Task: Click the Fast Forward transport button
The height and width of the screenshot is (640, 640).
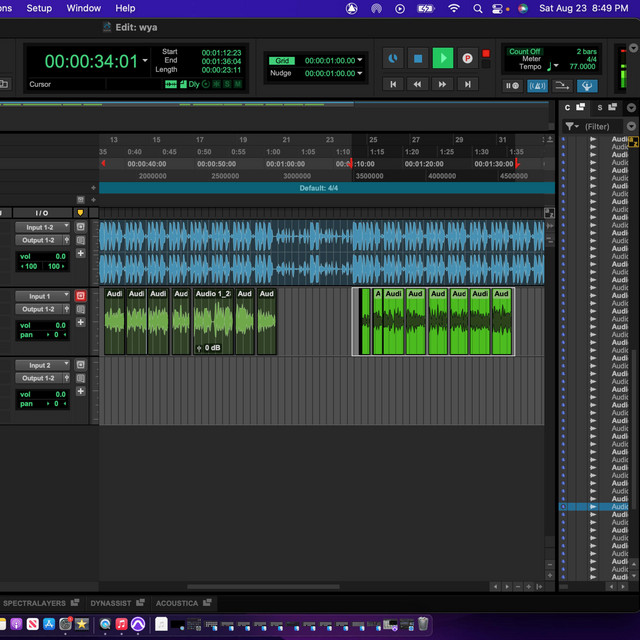Action: (x=442, y=85)
